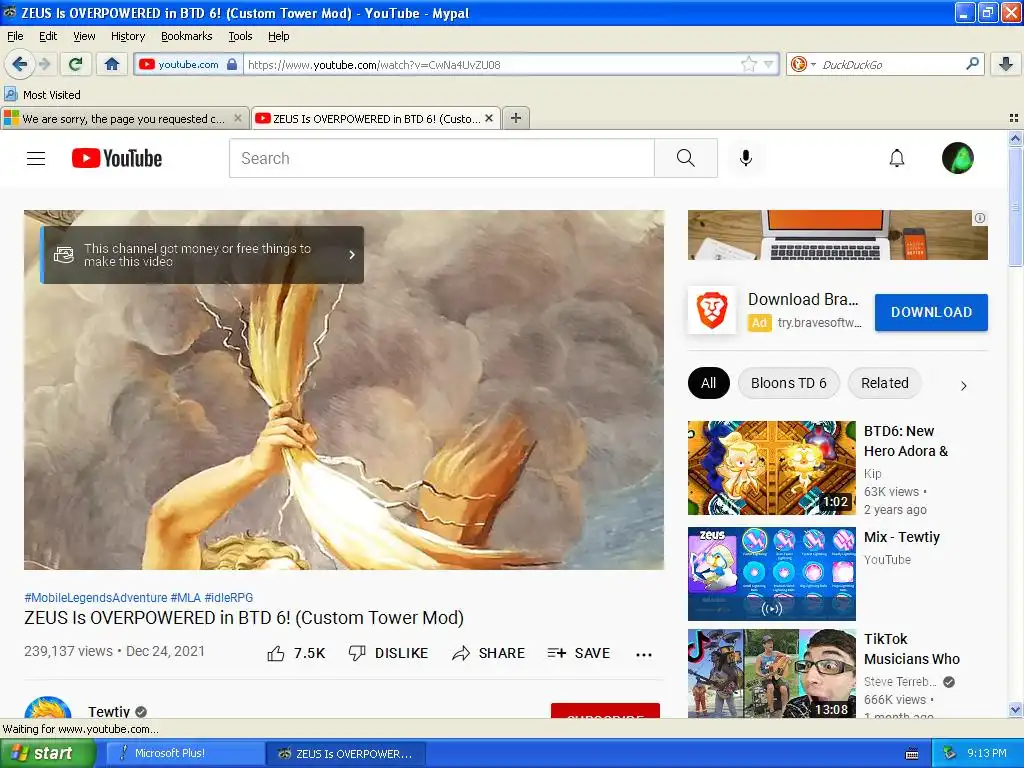Click the ZEUS video player
The height and width of the screenshot is (768, 1024).
pos(344,390)
